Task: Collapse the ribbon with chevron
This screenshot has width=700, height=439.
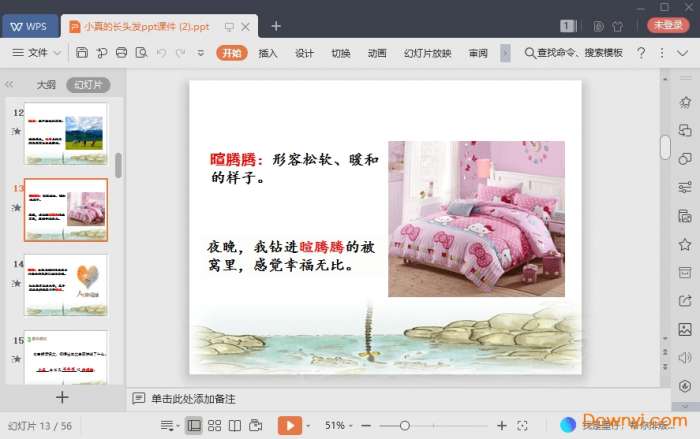Action: pyautogui.click(x=682, y=53)
